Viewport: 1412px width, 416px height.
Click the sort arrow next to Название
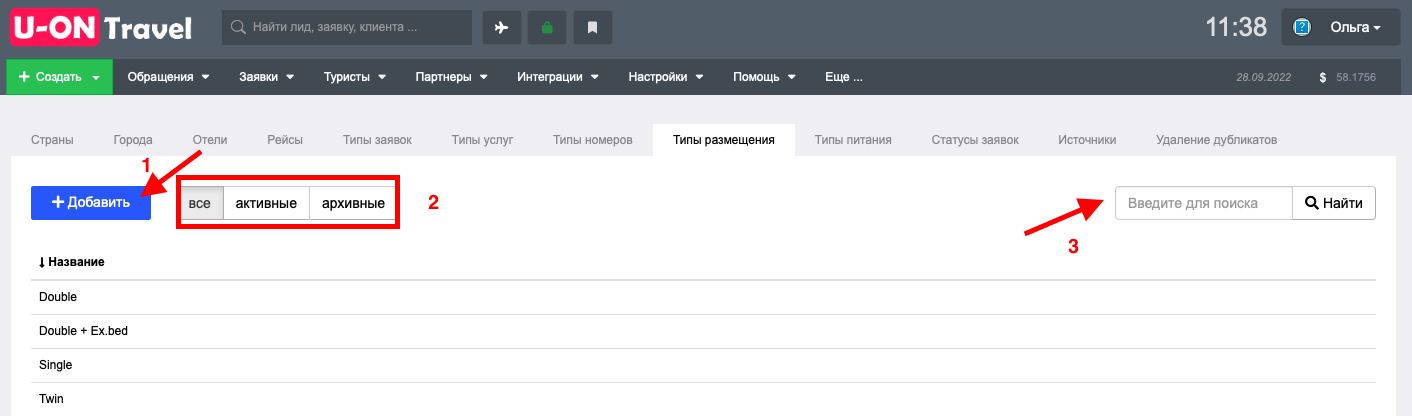(42, 262)
